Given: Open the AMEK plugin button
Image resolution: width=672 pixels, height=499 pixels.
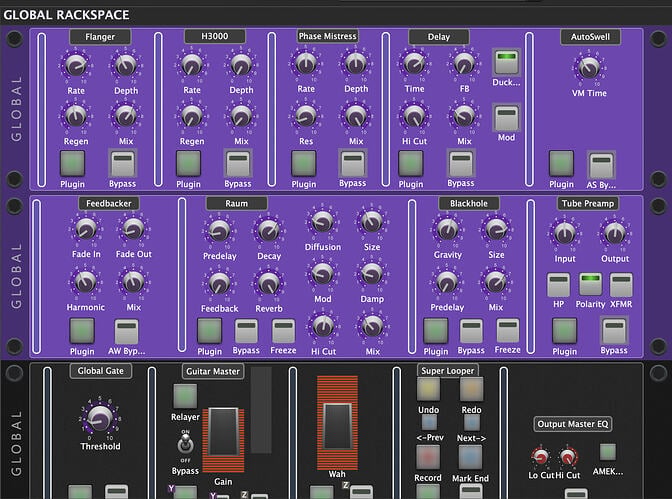Looking at the screenshot, I should coord(608,452).
